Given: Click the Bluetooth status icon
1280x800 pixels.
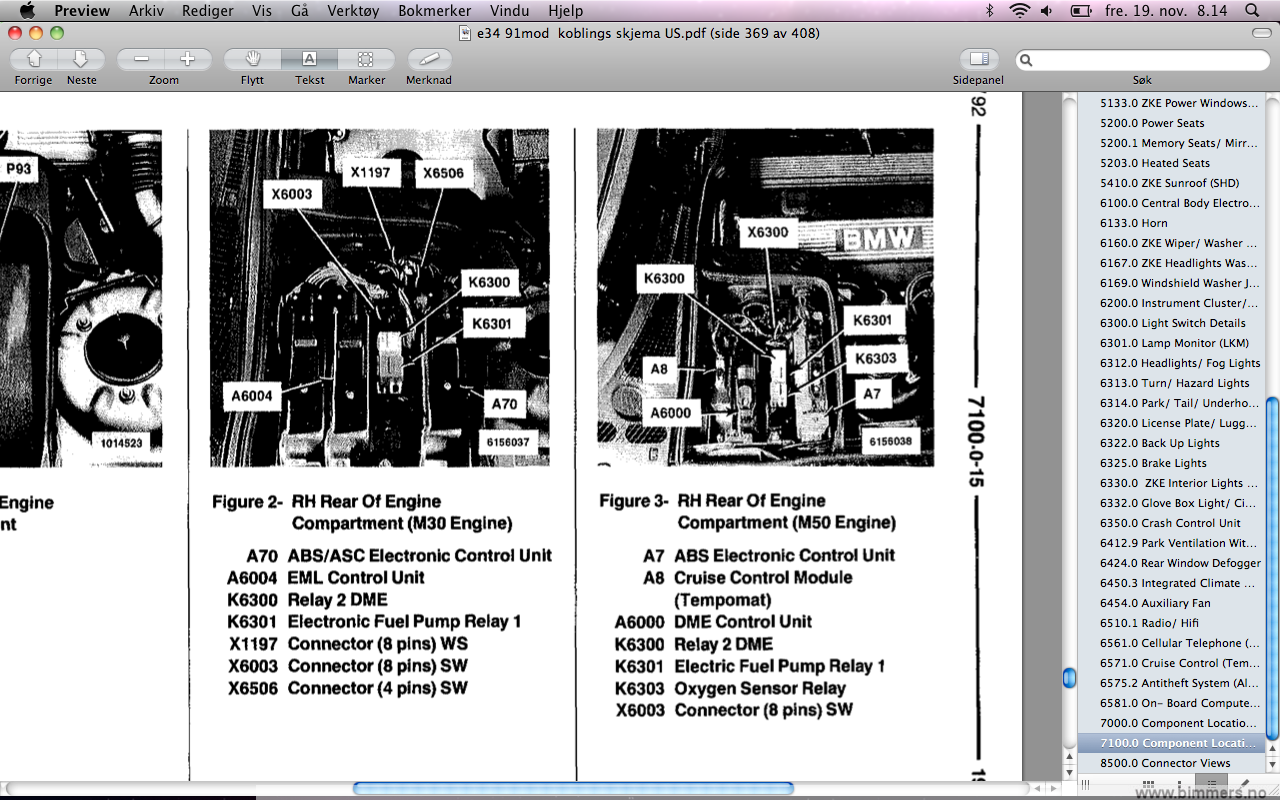Looking at the screenshot, I should [x=990, y=11].
